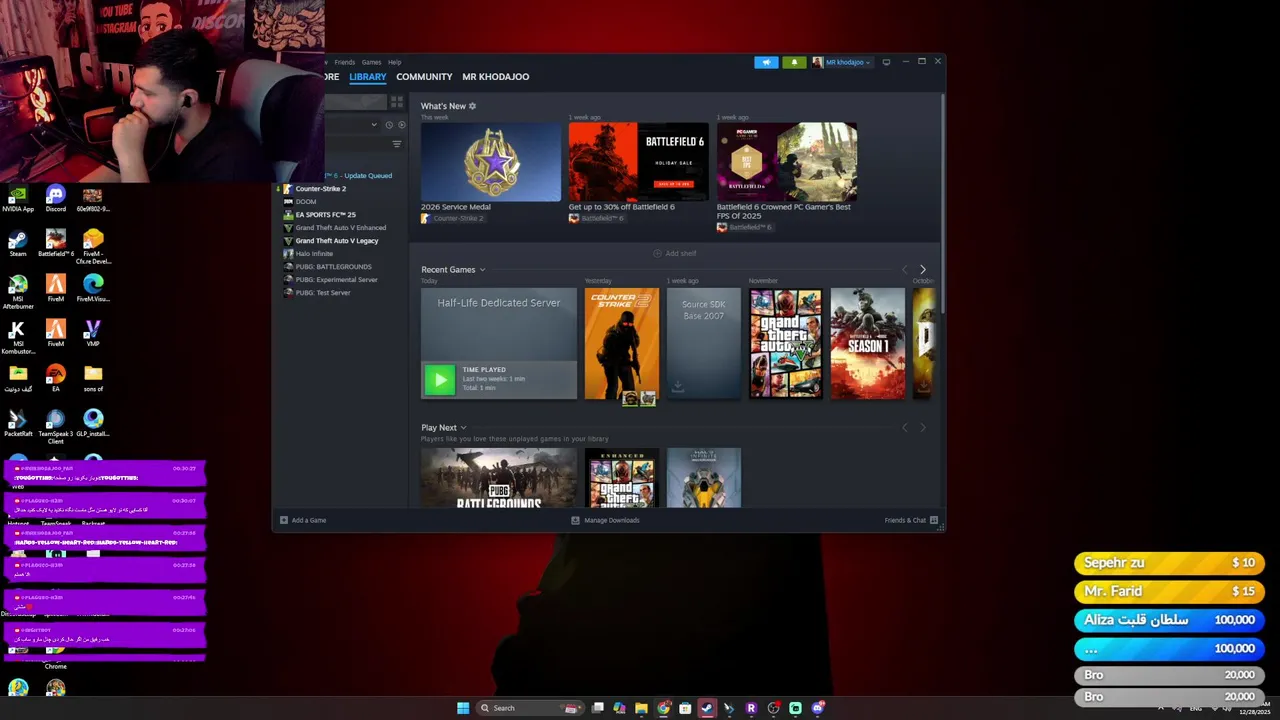Expand the Play Next shelf dropdown
The width and height of the screenshot is (1280, 720).
click(463, 428)
